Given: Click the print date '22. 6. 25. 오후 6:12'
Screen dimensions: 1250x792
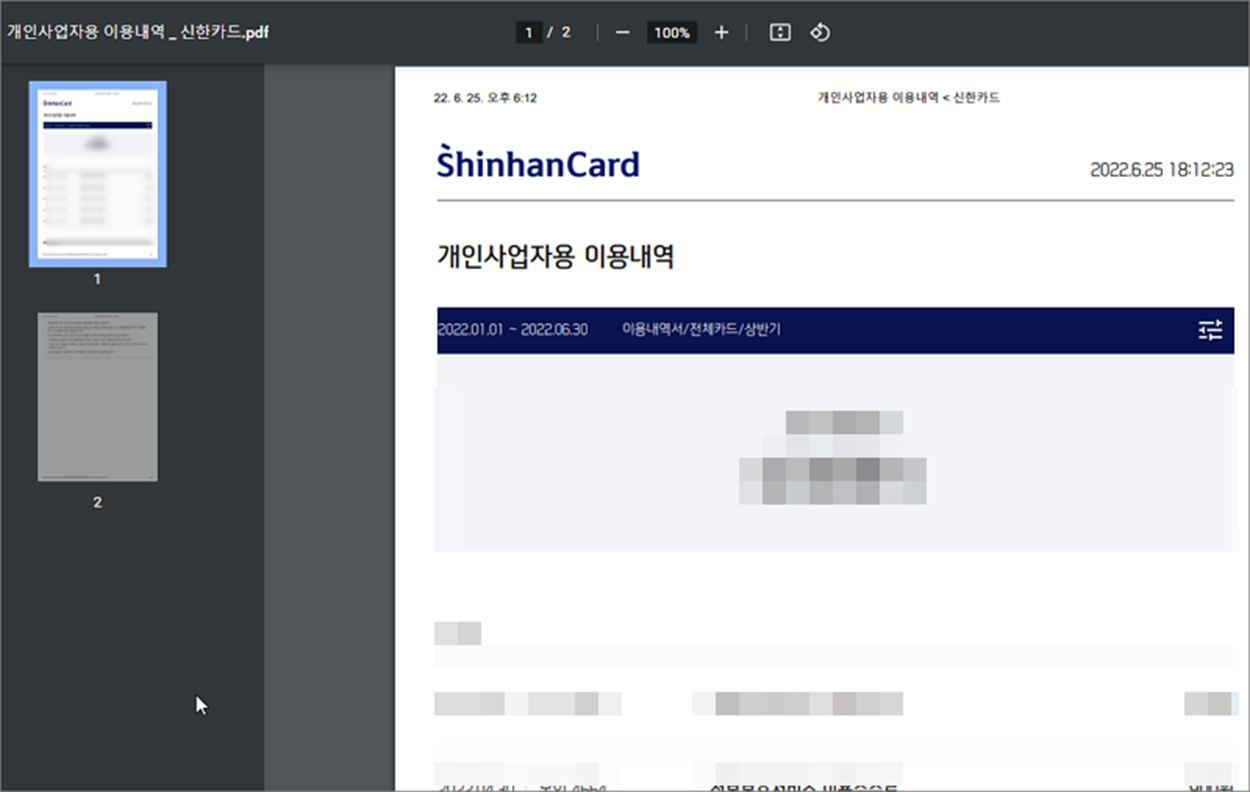Looking at the screenshot, I should coord(486,98).
